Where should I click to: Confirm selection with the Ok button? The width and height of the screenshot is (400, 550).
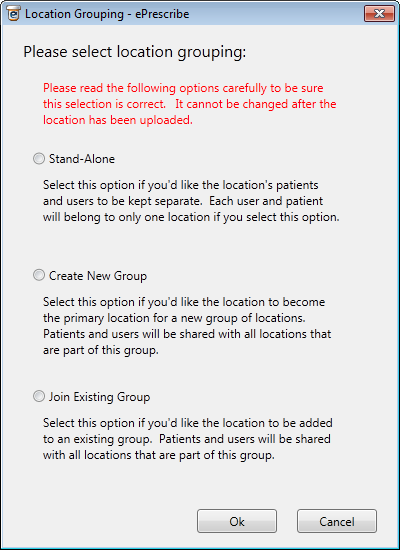tap(237, 521)
